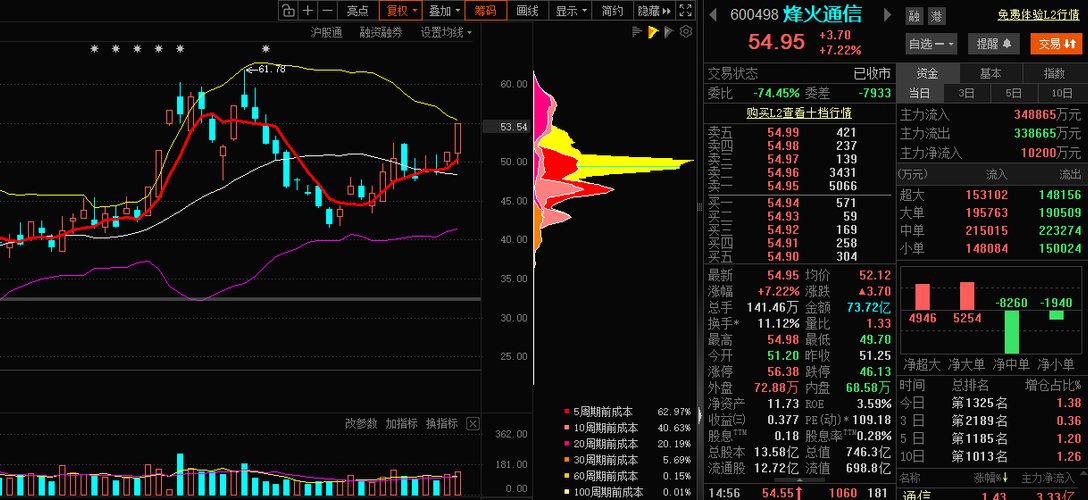Select the 10日 period tab
The height and width of the screenshot is (500, 1088).
click(1062, 93)
